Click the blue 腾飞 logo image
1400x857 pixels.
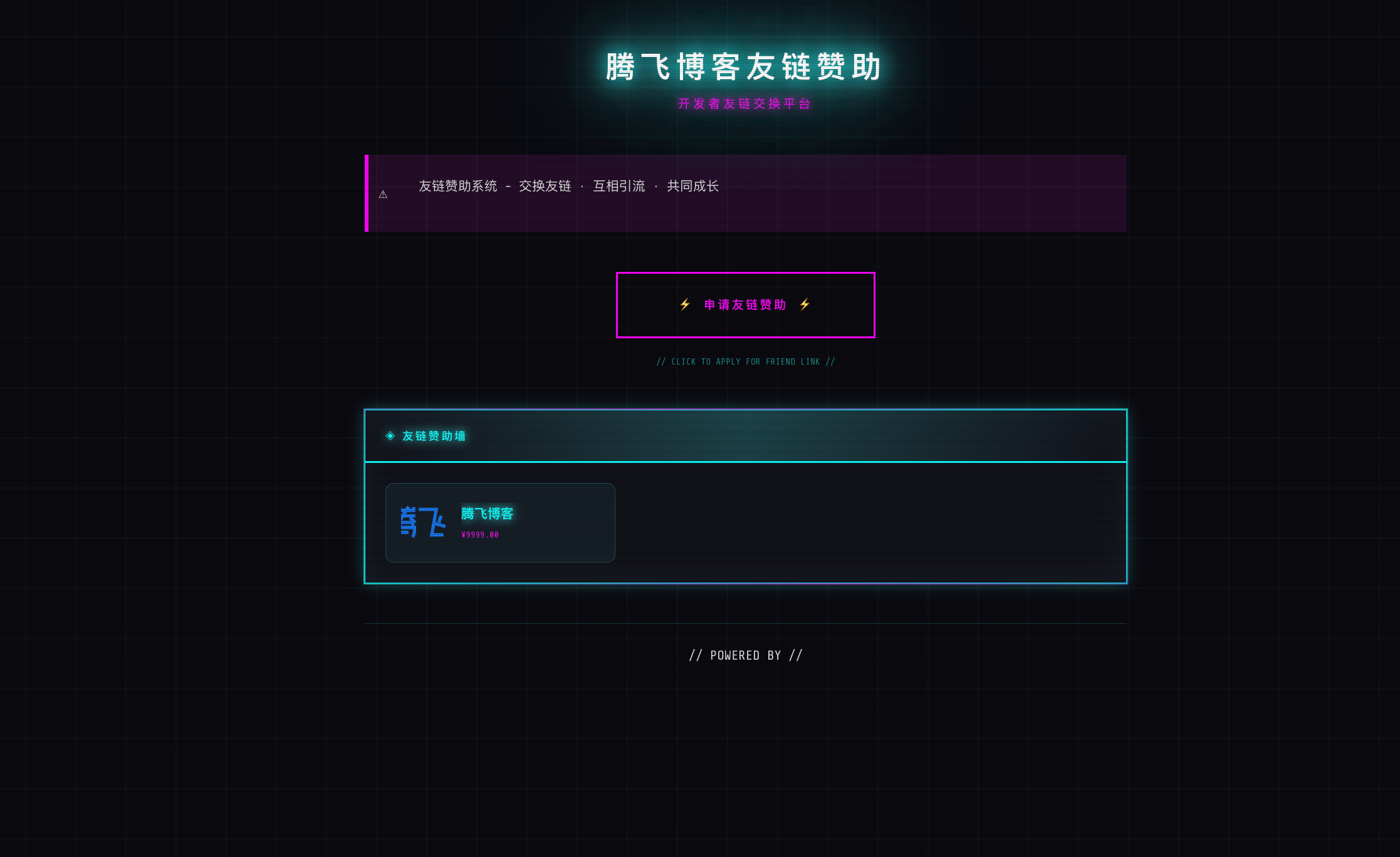tap(423, 522)
